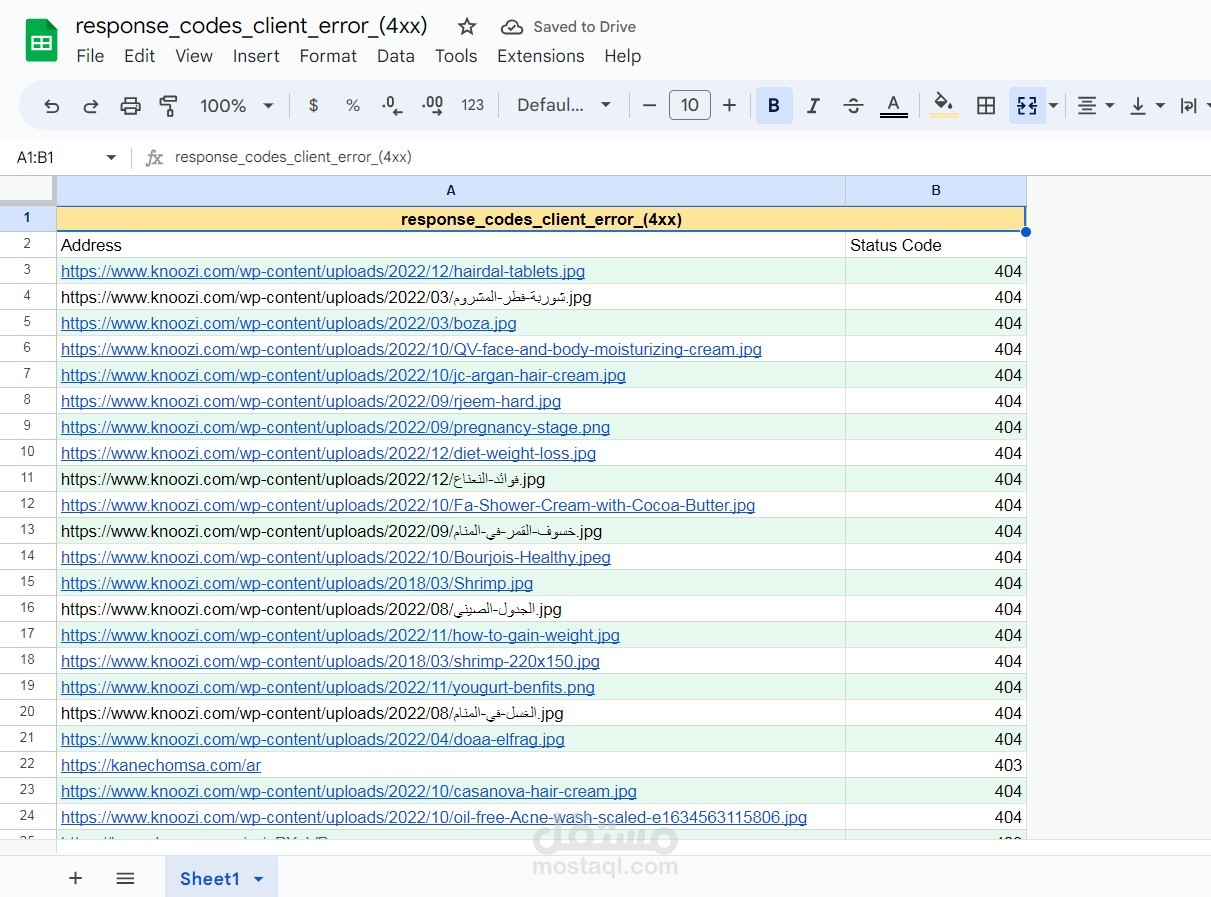Image resolution: width=1211 pixels, height=897 pixels.
Task: Toggle merge cells button
Action: click(1027, 105)
